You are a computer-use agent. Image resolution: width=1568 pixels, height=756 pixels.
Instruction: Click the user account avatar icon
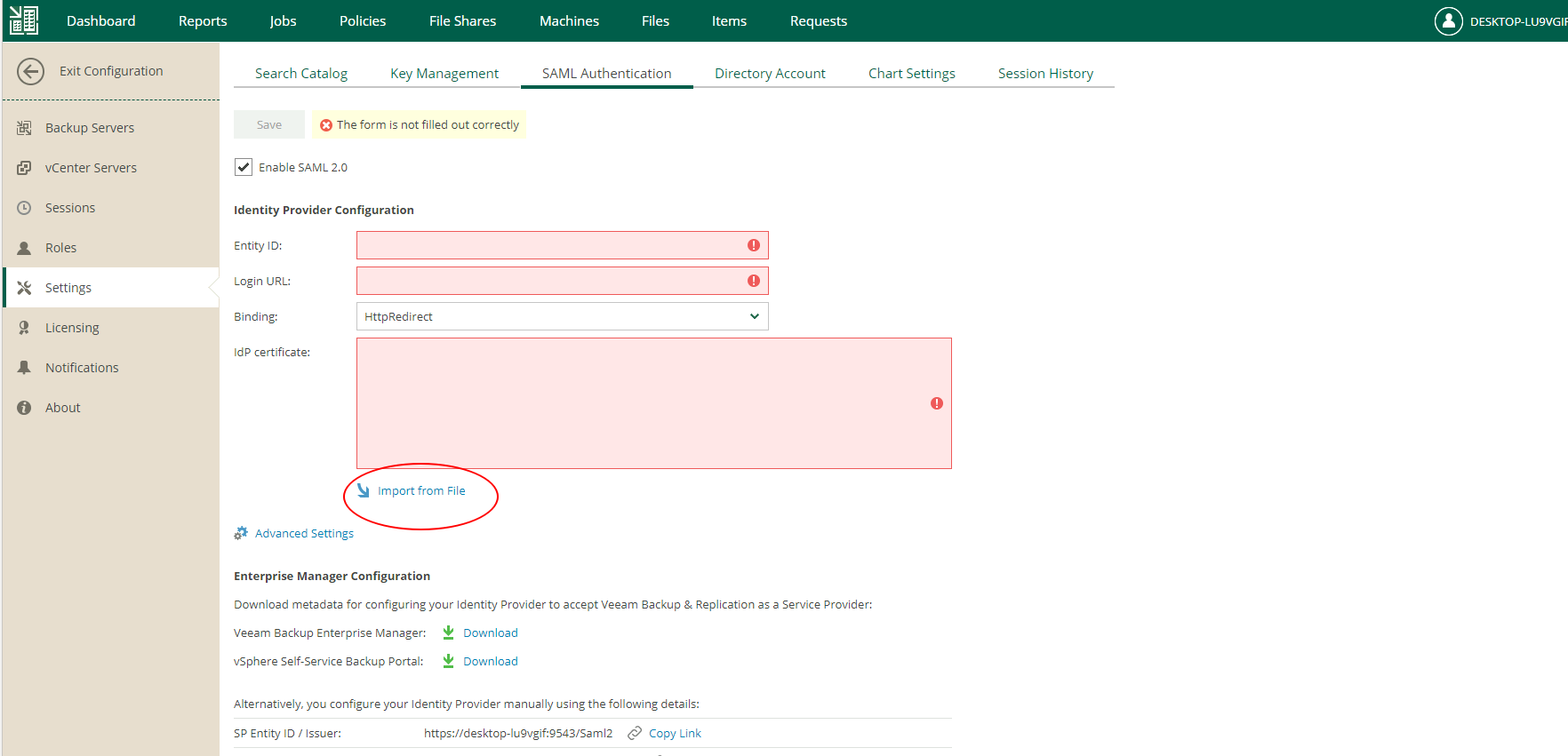1448,20
